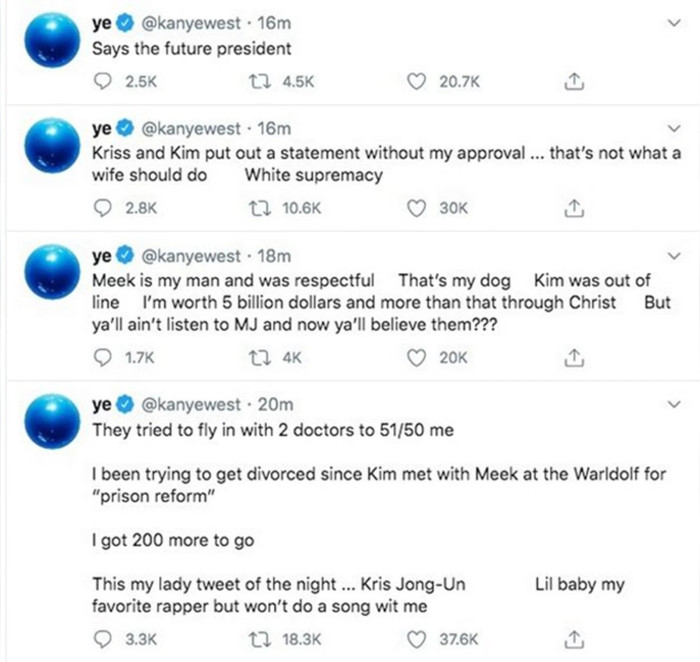Like the tweet with 30K likes
The image size is (700, 662).
[417, 209]
